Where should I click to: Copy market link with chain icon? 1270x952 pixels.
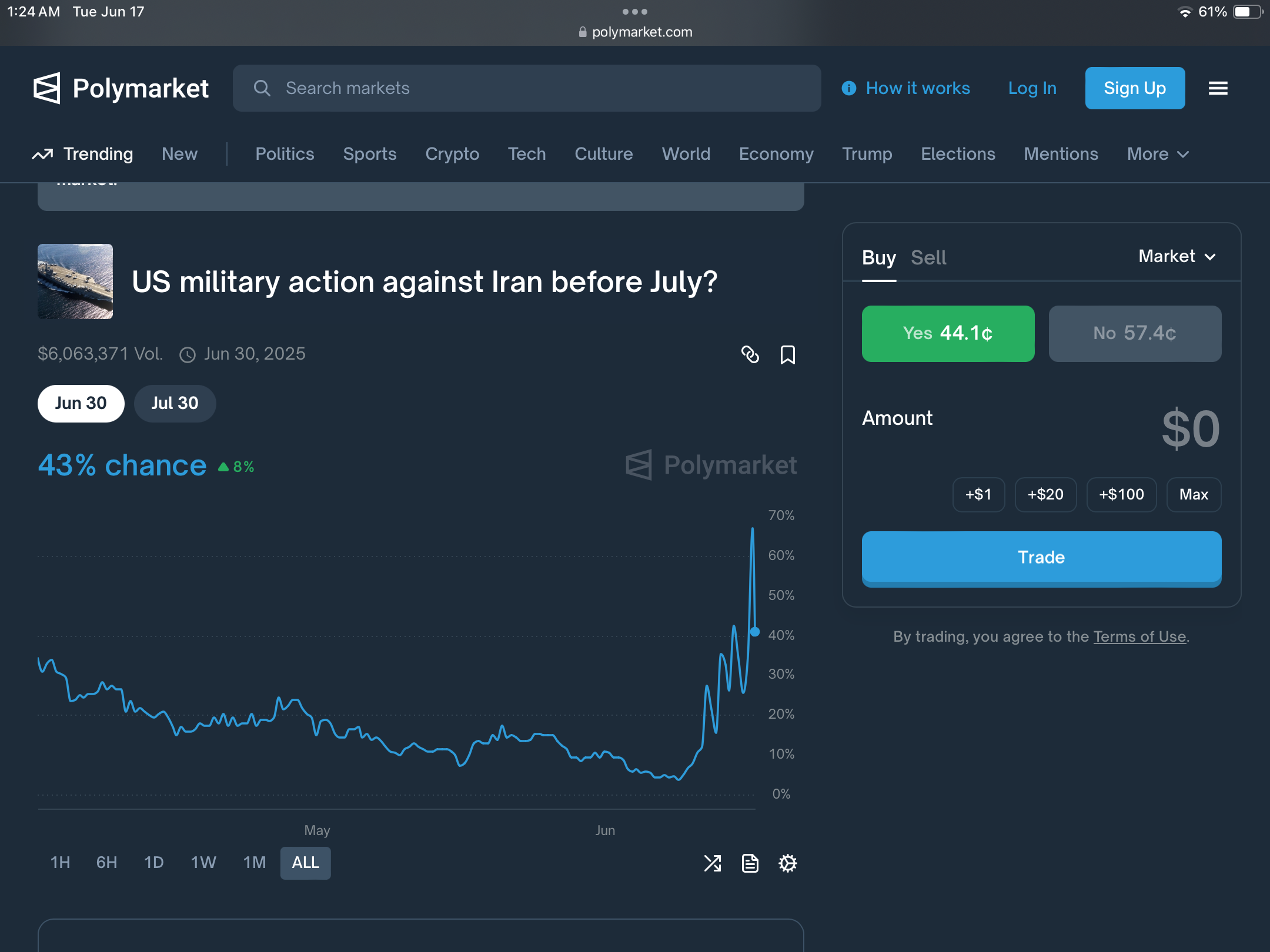click(x=750, y=354)
